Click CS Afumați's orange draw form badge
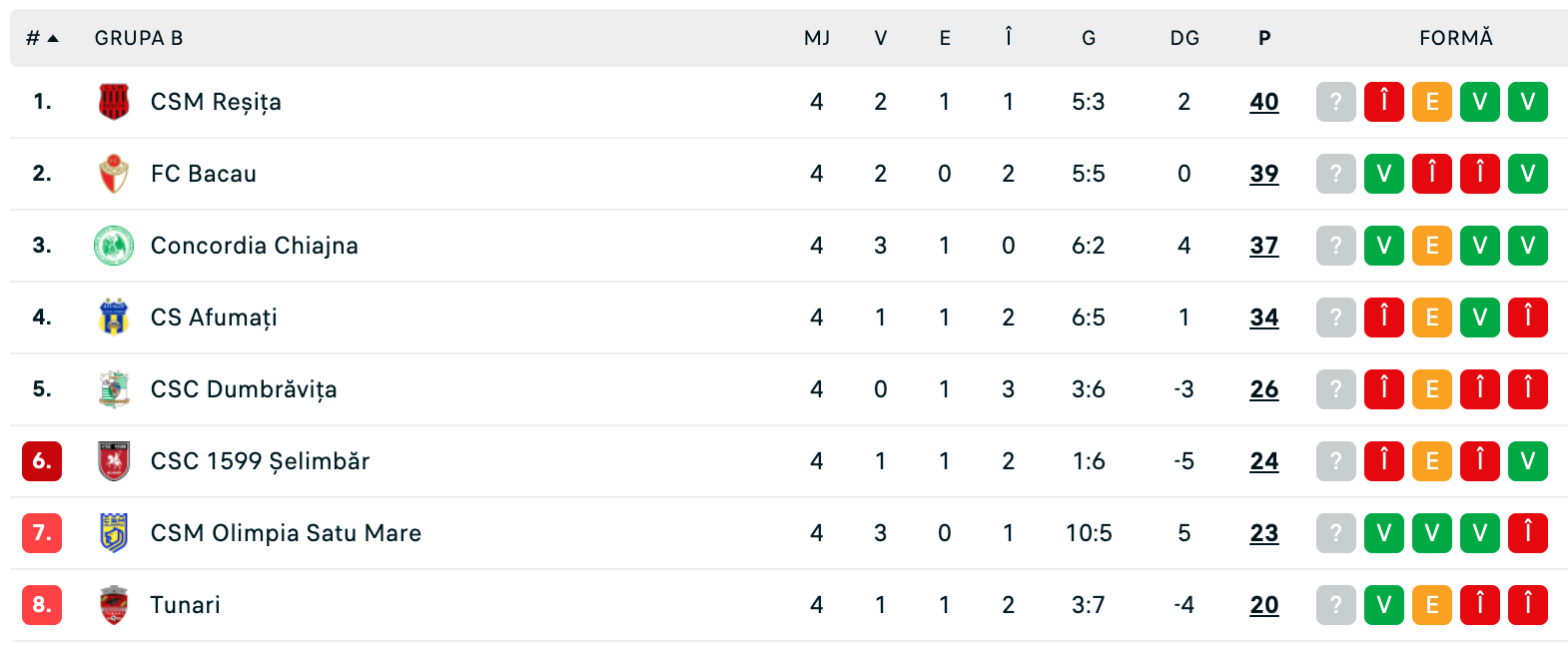 [x=1431, y=318]
